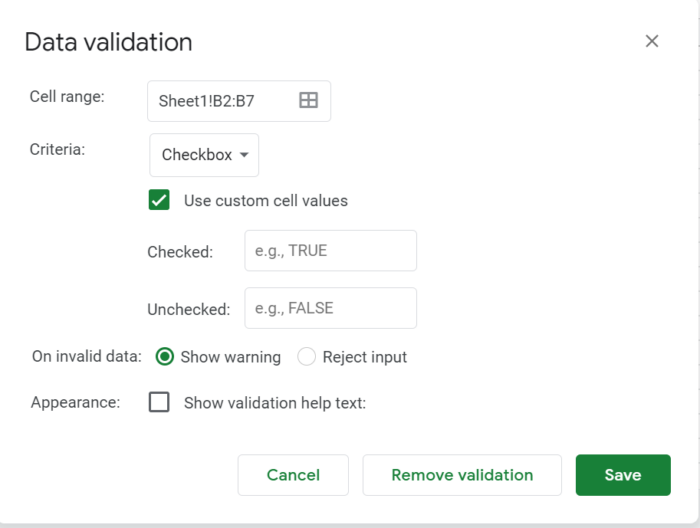Click the 'Reject input' label text
The height and width of the screenshot is (528, 700).
pyautogui.click(x=364, y=357)
